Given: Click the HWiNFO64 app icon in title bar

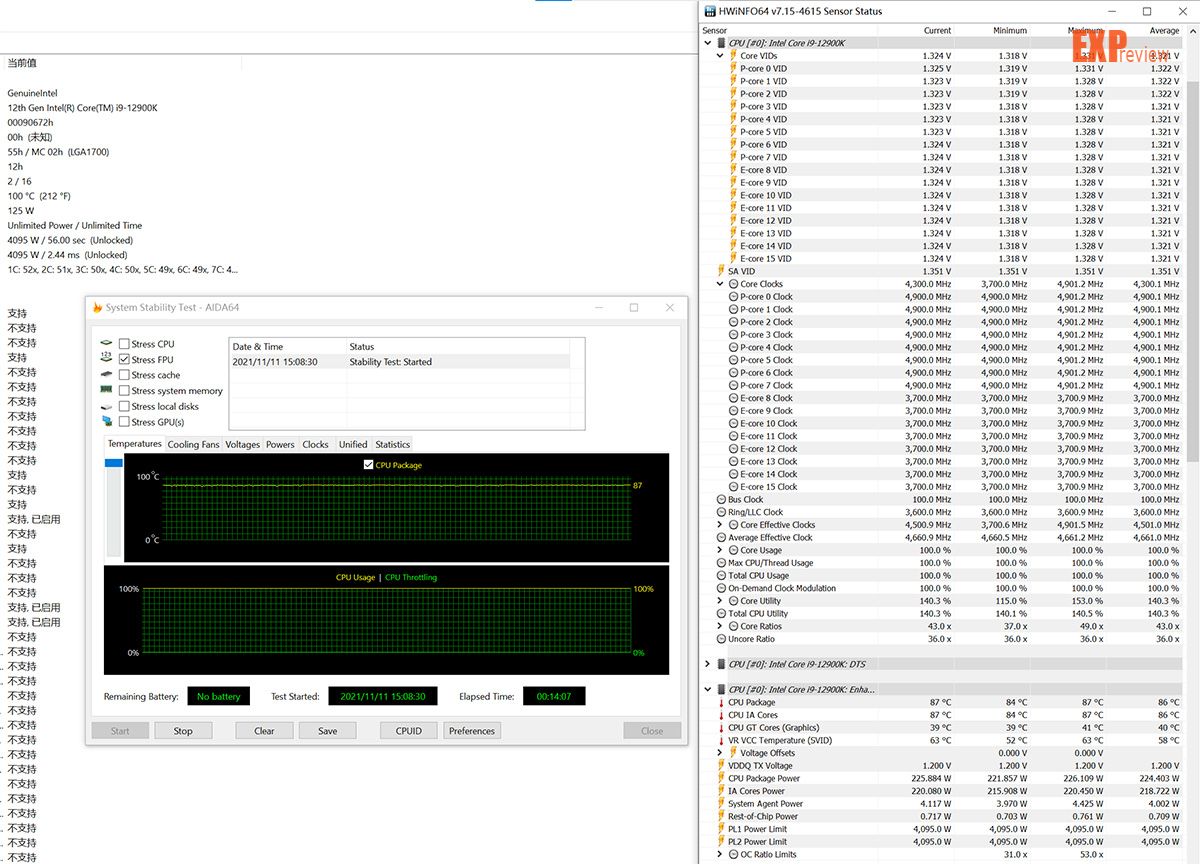Looking at the screenshot, I should pos(710,11).
